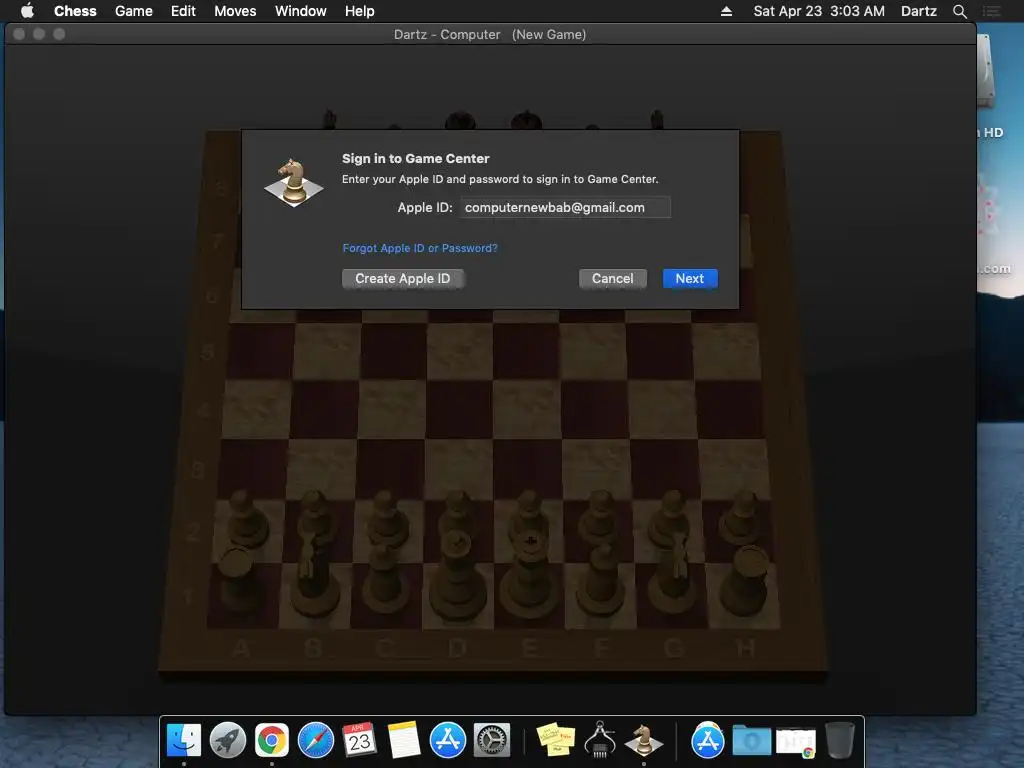Open Google Chrome from the dock
The height and width of the screenshot is (768, 1024).
tap(272, 741)
